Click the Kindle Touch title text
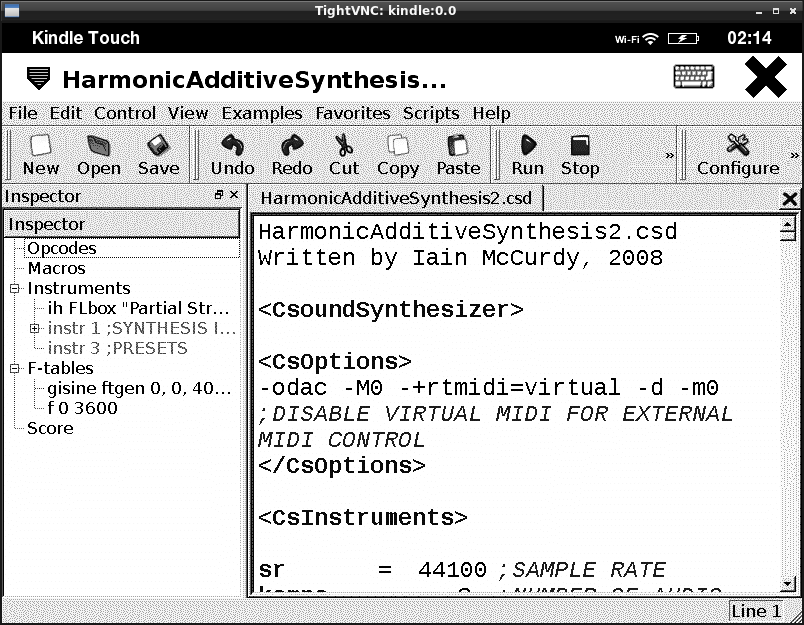Viewport: 804px width, 625px height. tap(86, 38)
